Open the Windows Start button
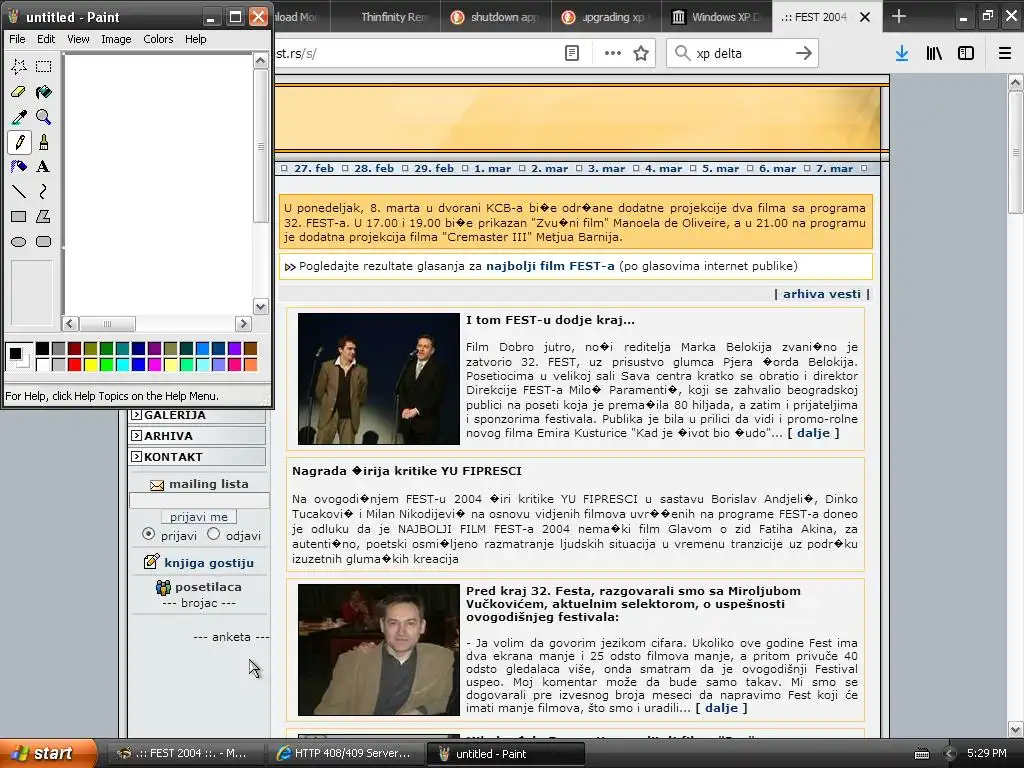The height and width of the screenshot is (768, 1024). click(x=48, y=753)
